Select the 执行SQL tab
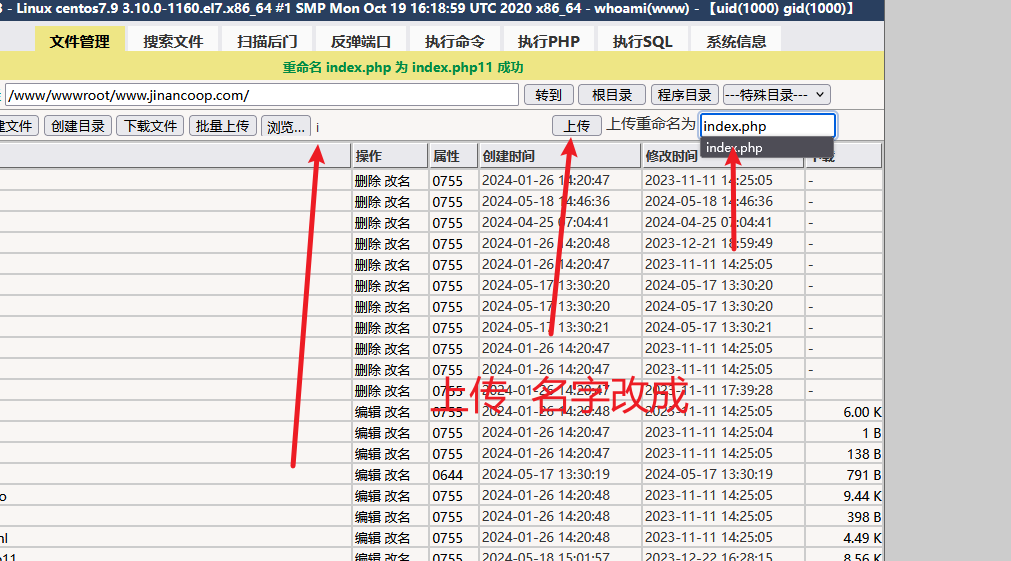This screenshot has height=561, width=1011. tap(642, 41)
